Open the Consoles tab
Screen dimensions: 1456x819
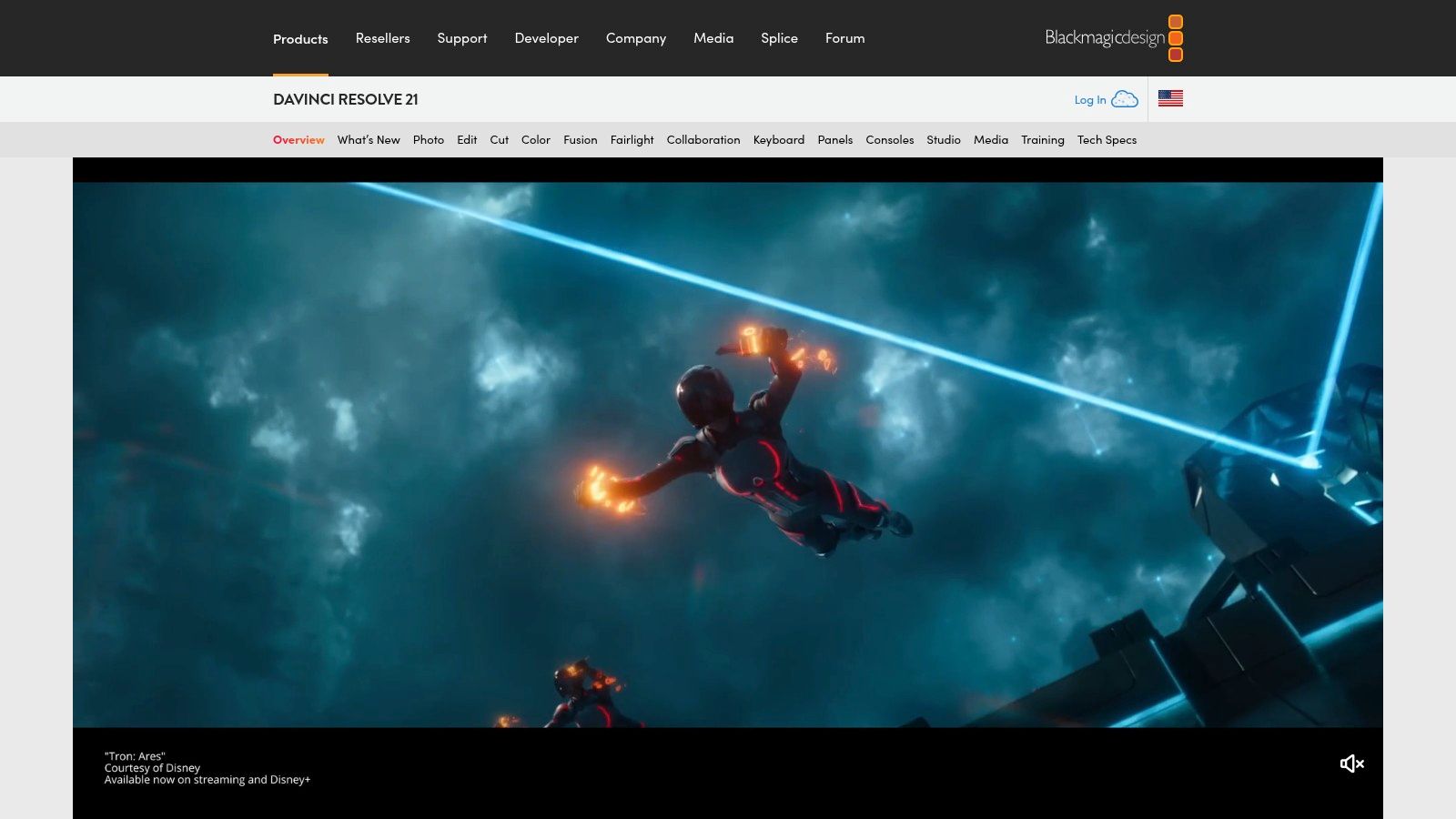coord(890,140)
